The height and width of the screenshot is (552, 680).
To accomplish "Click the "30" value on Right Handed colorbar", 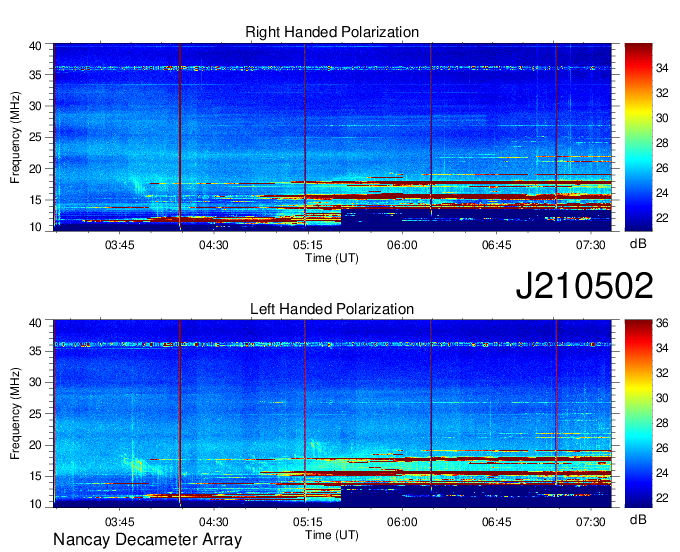I will [x=662, y=118].
